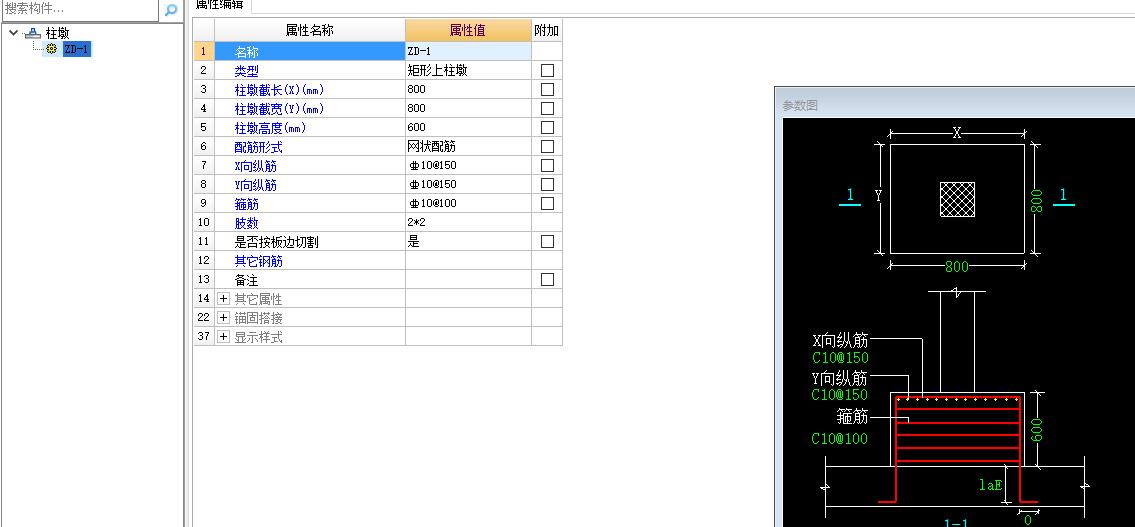The width and height of the screenshot is (1135, 527).
Task: Click the 属性值 column header
Action: point(468,30)
